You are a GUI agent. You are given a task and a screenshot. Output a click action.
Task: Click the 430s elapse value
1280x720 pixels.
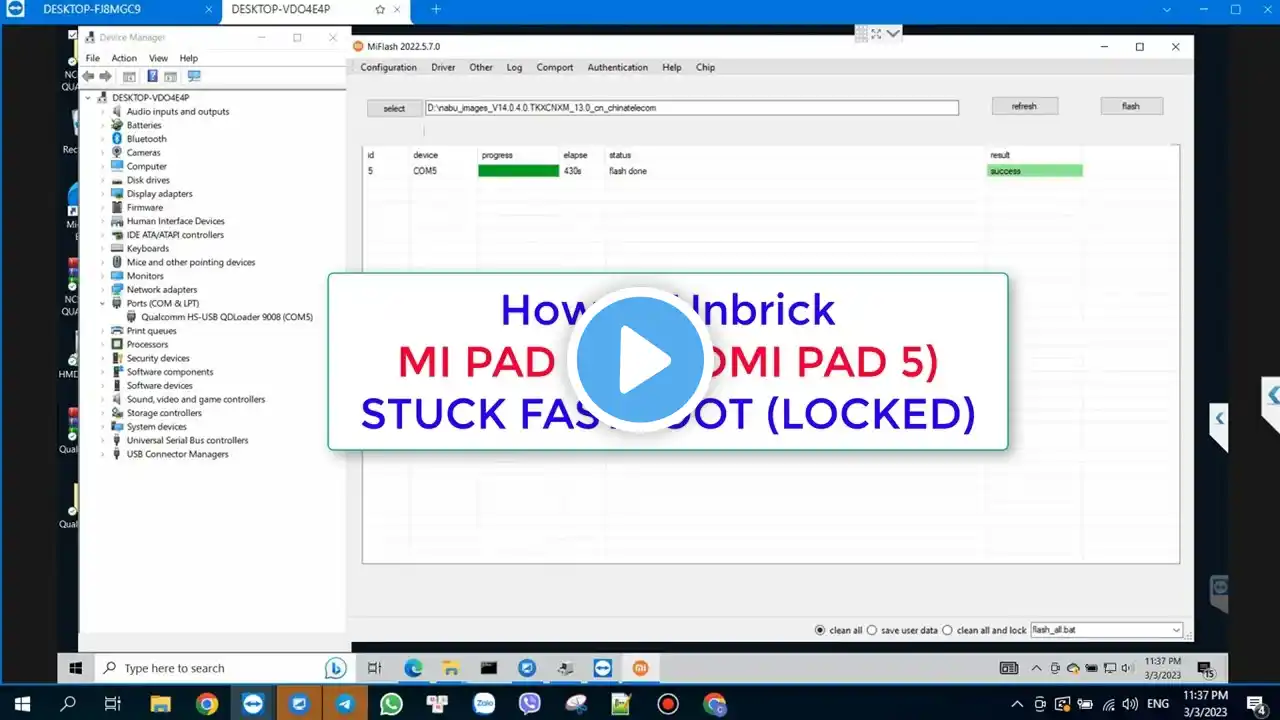click(572, 171)
